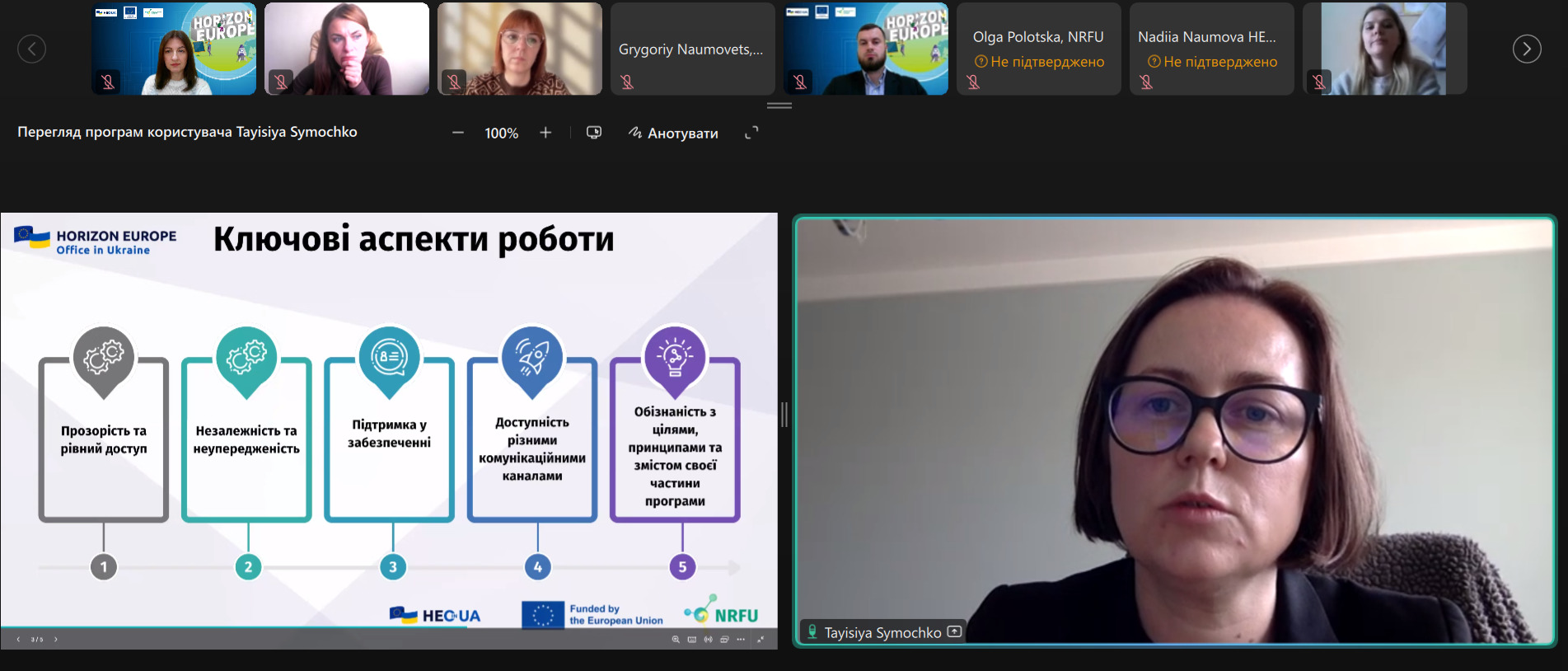Screen dimensions: 1568x671
Task: Show next participants with right arrow
Action: coord(1526,49)
